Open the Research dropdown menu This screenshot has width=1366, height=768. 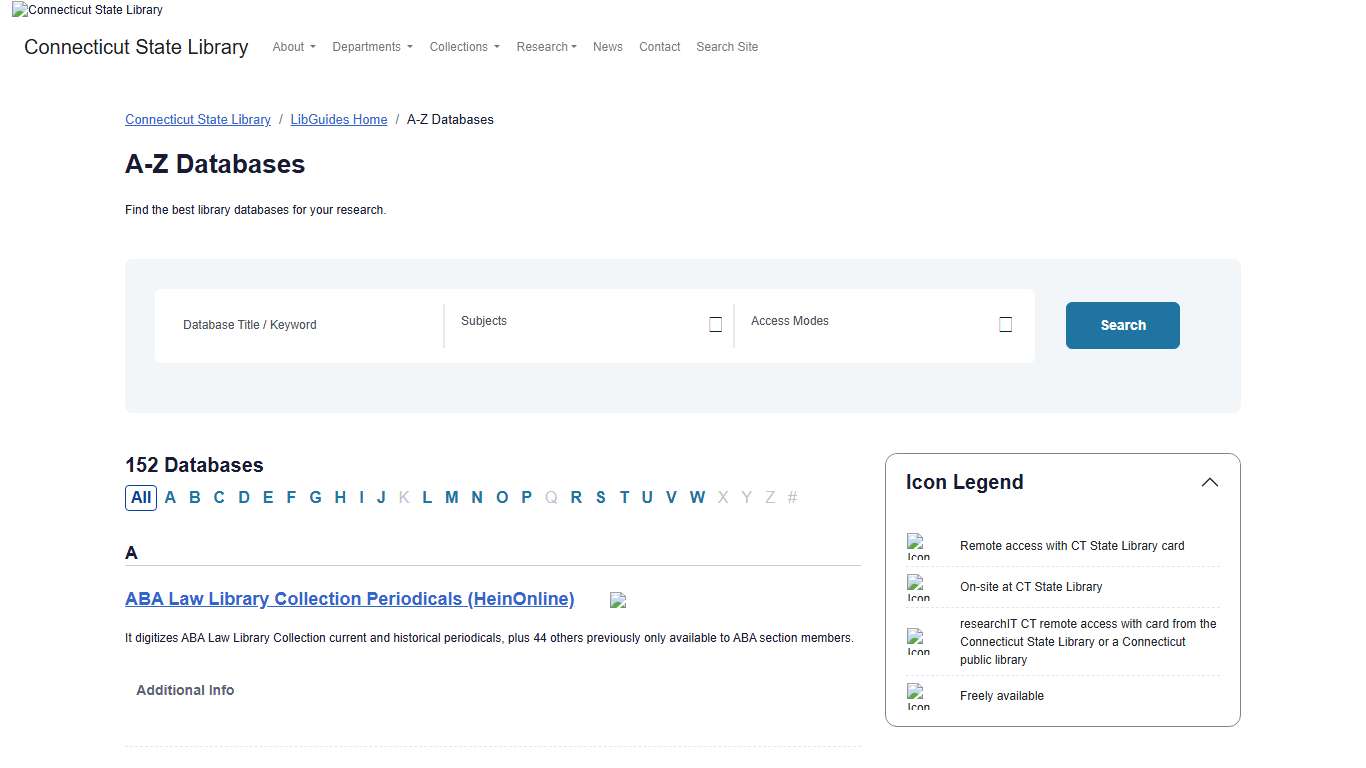546,46
